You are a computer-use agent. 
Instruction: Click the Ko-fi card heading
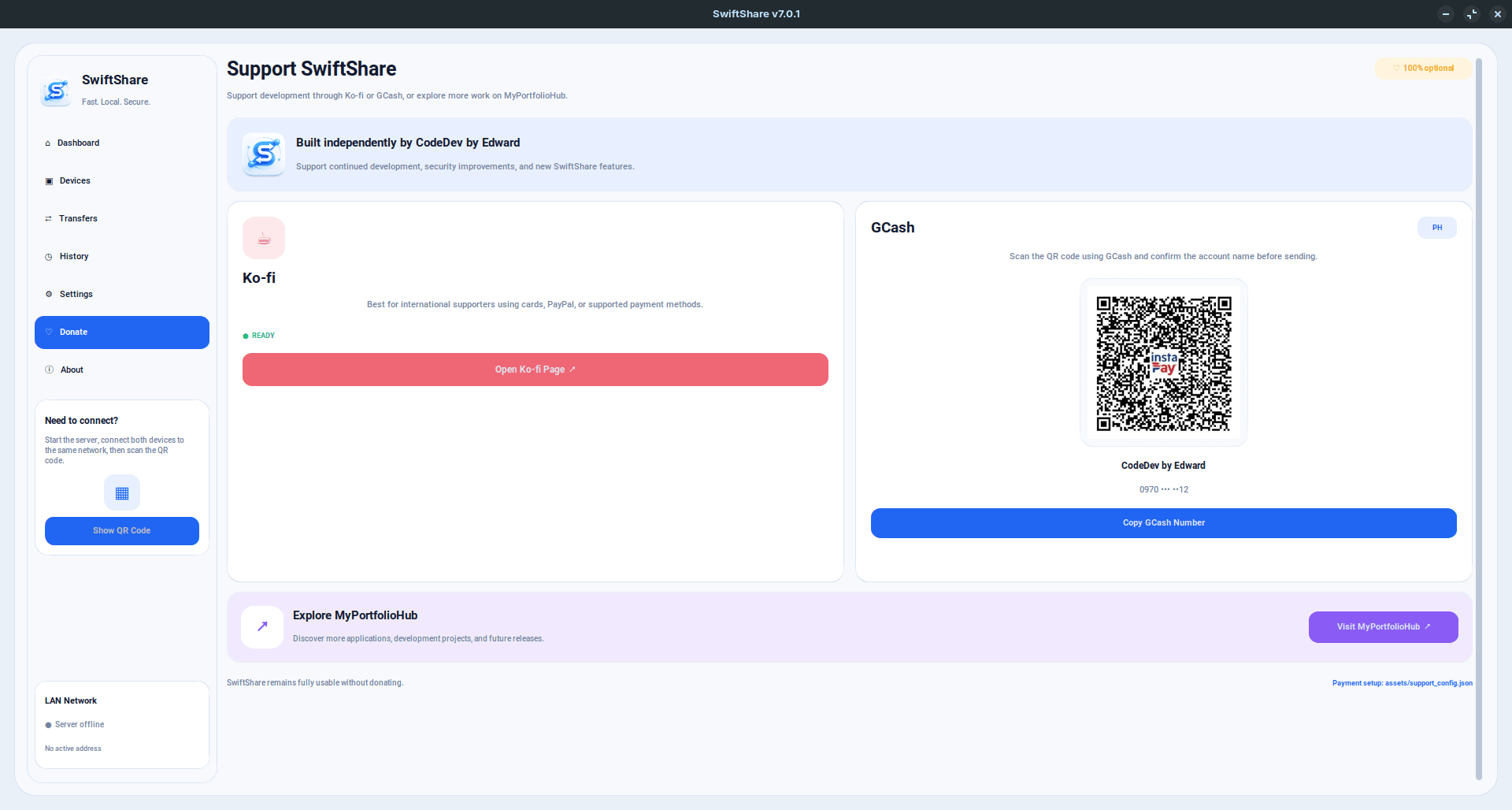(259, 278)
